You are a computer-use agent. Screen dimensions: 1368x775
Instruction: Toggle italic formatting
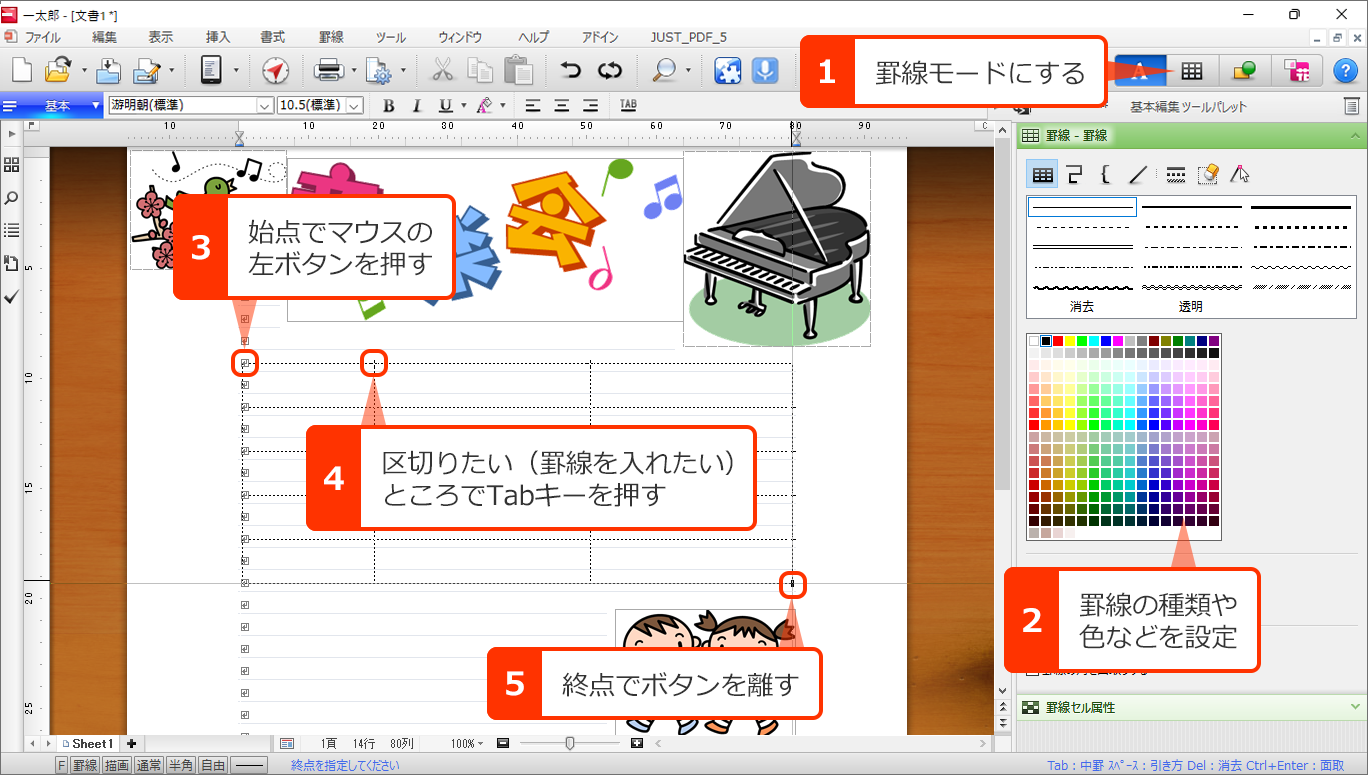416,105
